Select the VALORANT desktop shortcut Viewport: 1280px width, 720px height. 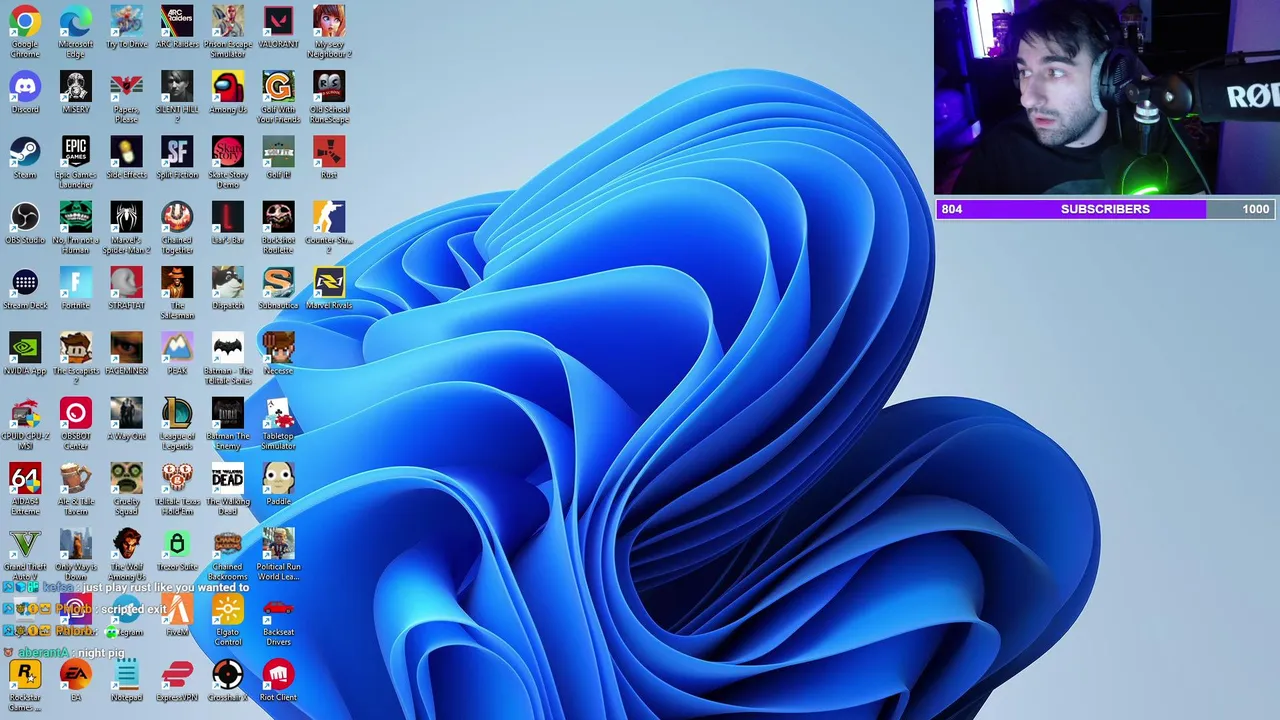[x=278, y=21]
